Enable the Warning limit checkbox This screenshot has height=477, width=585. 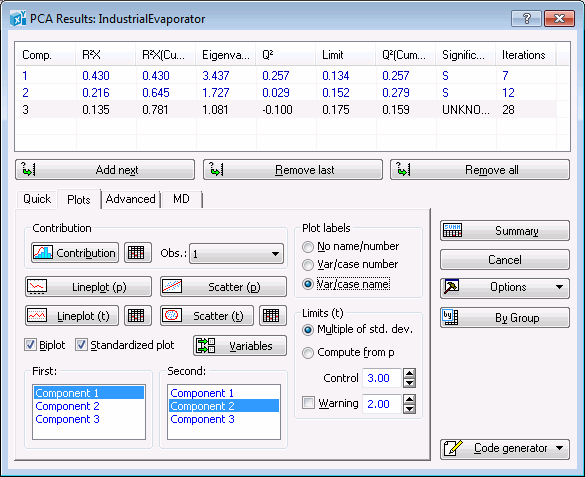pyautogui.click(x=308, y=403)
